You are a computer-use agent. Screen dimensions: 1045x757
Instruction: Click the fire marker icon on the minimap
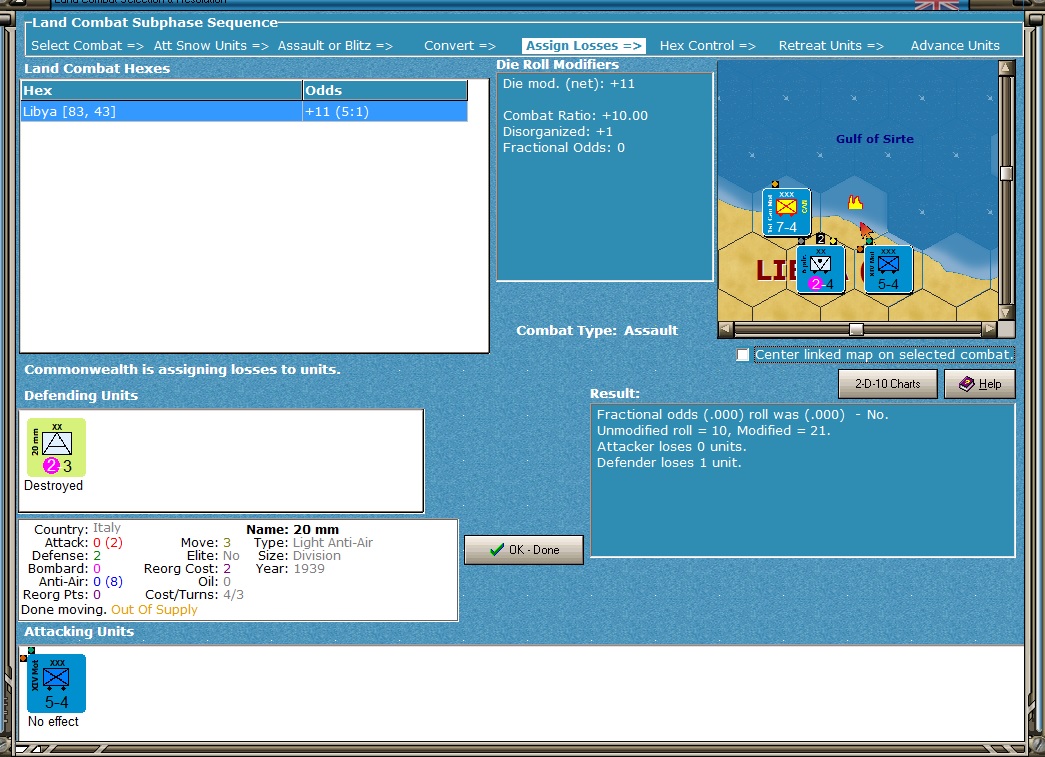[x=855, y=202]
